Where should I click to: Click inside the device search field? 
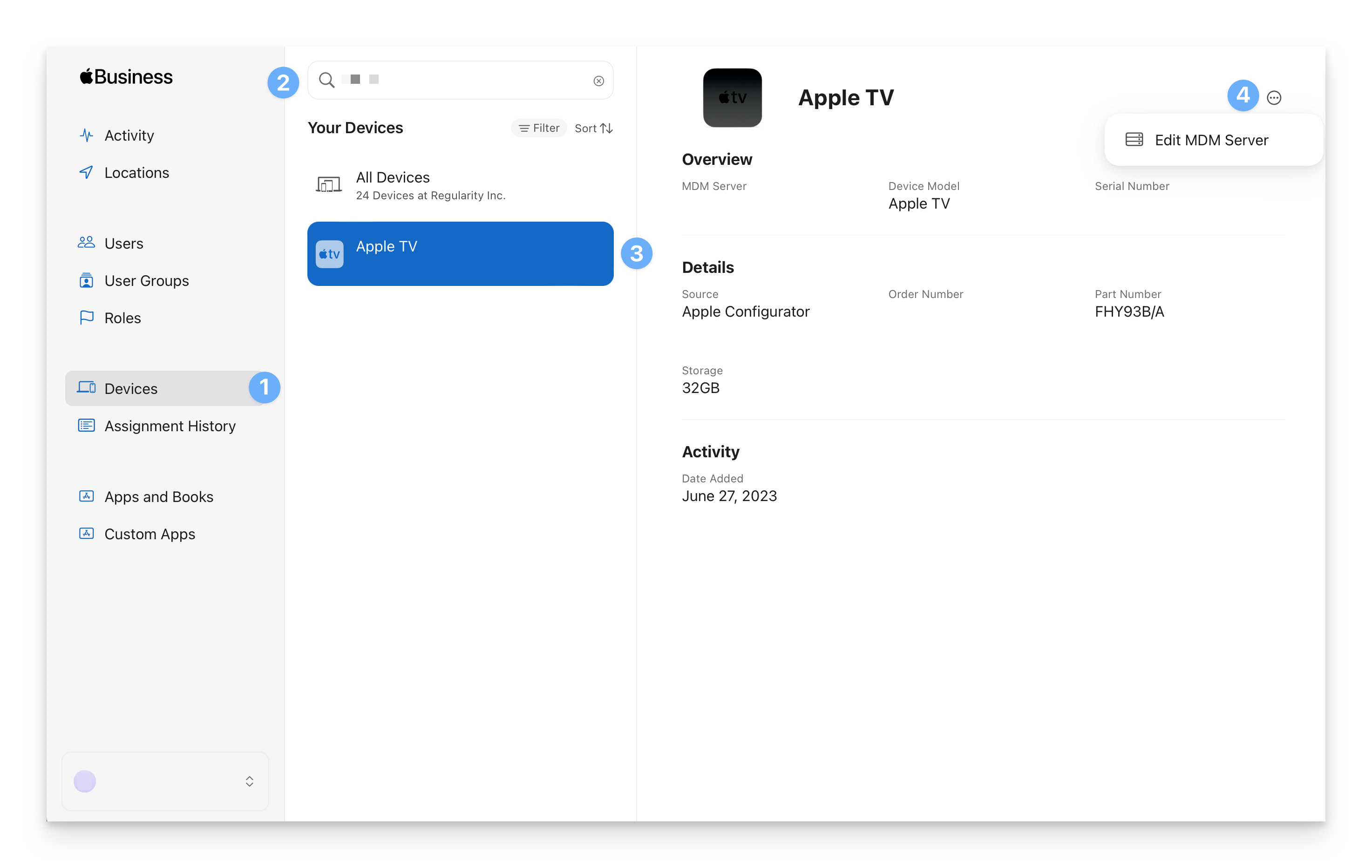pyautogui.click(x=467, y=80)
